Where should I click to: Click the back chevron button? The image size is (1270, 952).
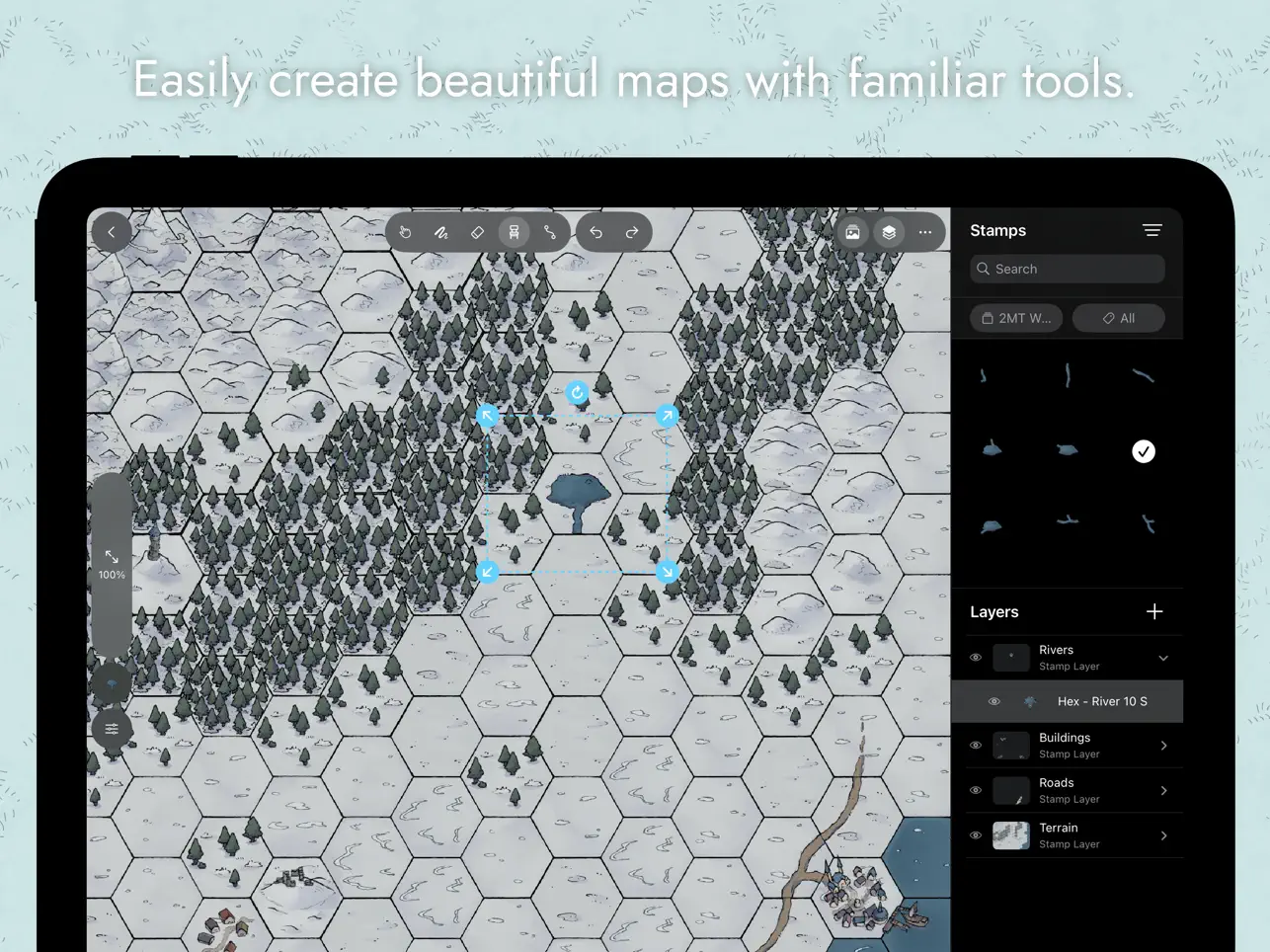[111, 231]
